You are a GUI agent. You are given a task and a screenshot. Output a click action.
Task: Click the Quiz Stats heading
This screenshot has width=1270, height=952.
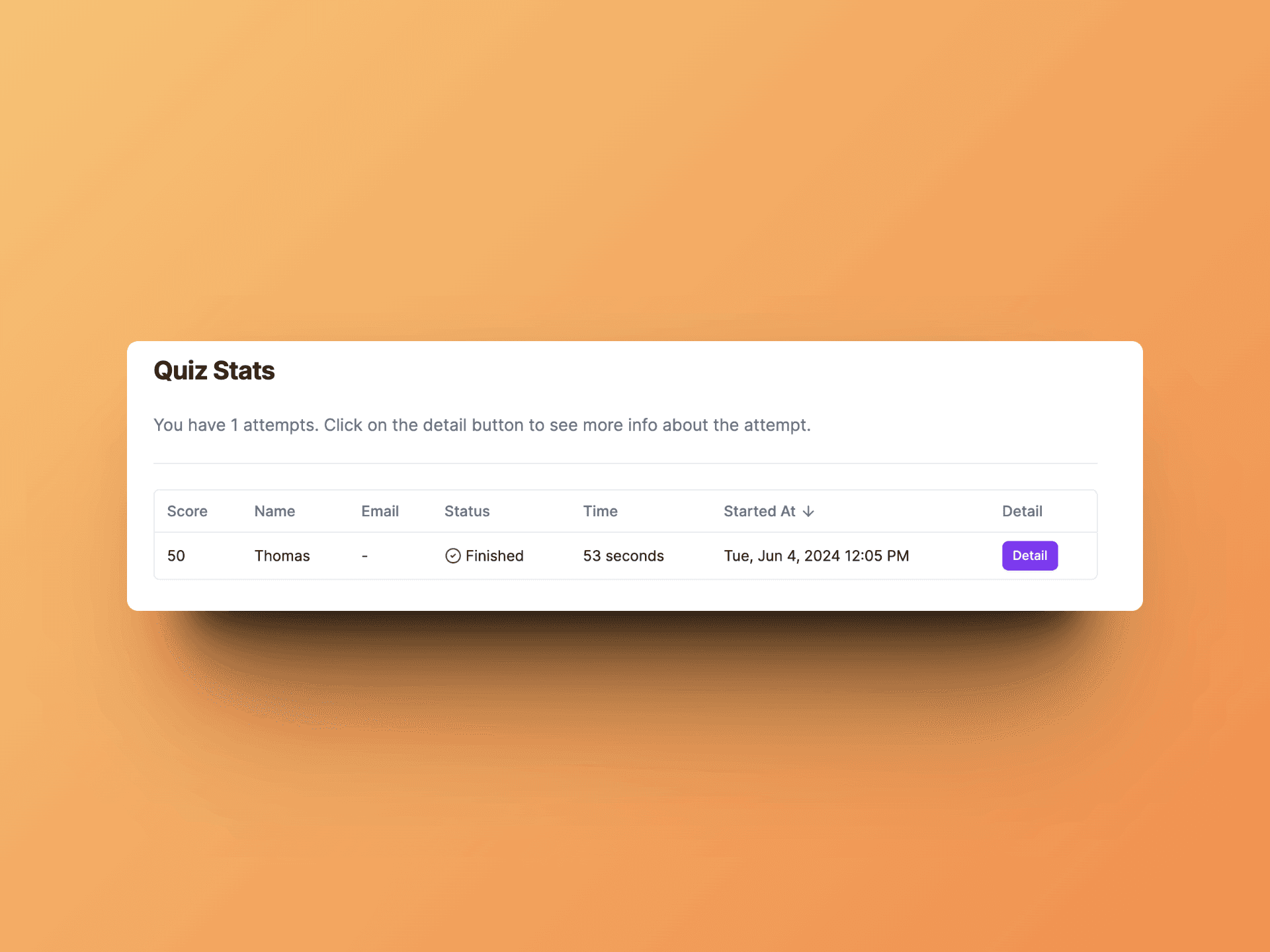point(214,371)
